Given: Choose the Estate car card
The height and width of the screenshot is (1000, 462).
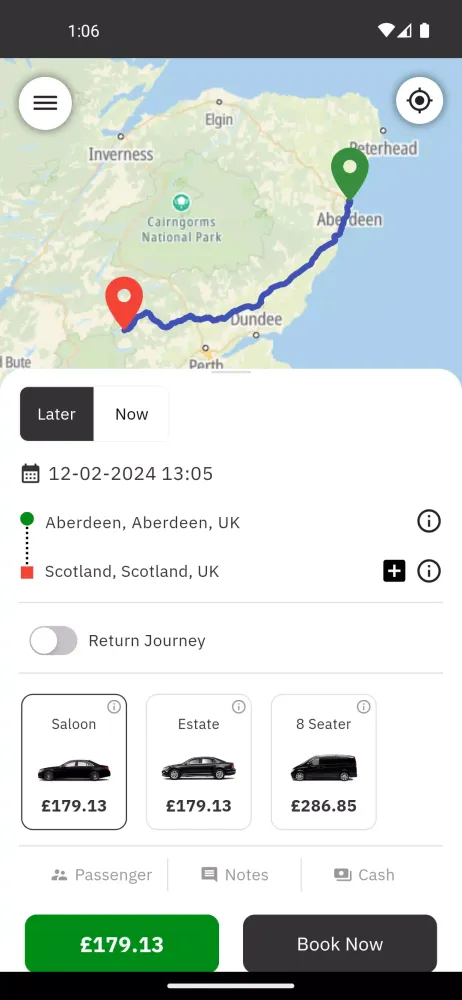Looking at the screenshot, I should [198, 762].
